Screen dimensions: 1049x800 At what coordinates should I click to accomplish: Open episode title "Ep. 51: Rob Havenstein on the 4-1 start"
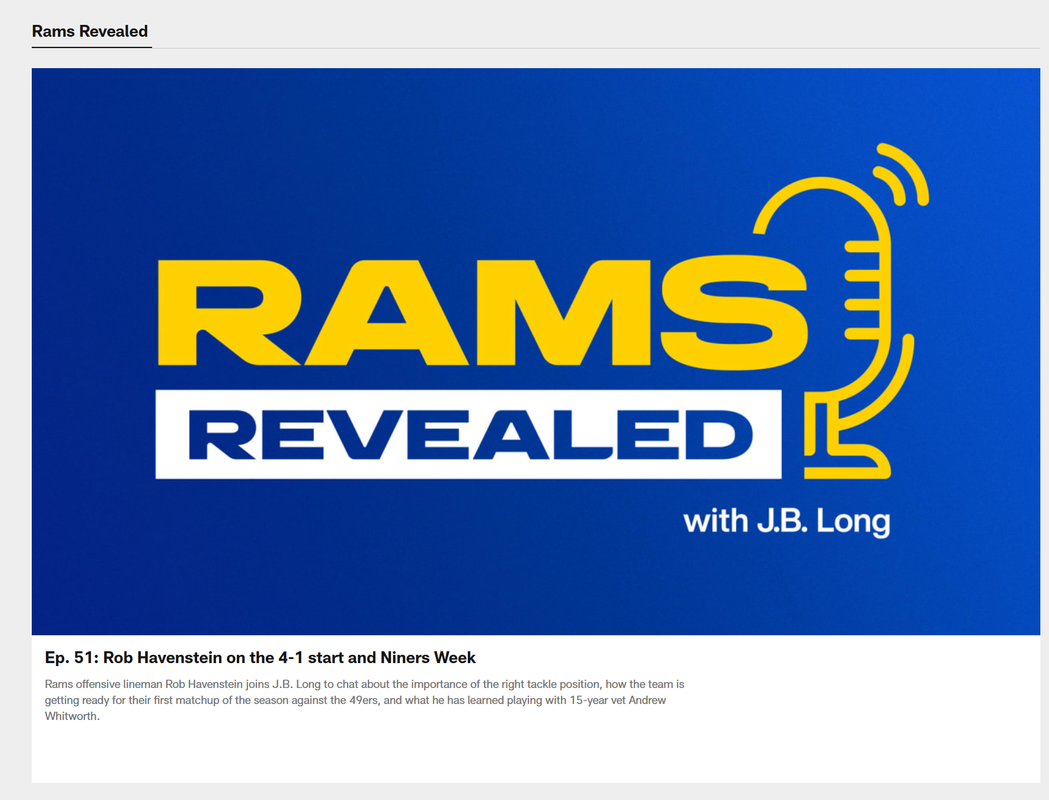(x=260, y=658)
